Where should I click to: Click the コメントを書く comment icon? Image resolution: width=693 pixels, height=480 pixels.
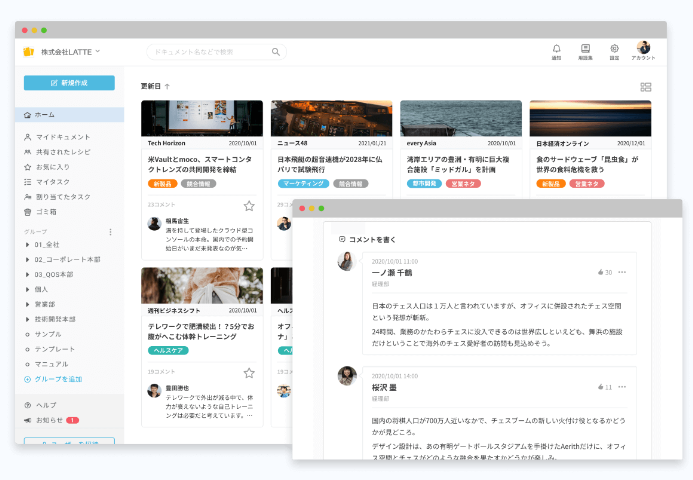click(342, 239)
